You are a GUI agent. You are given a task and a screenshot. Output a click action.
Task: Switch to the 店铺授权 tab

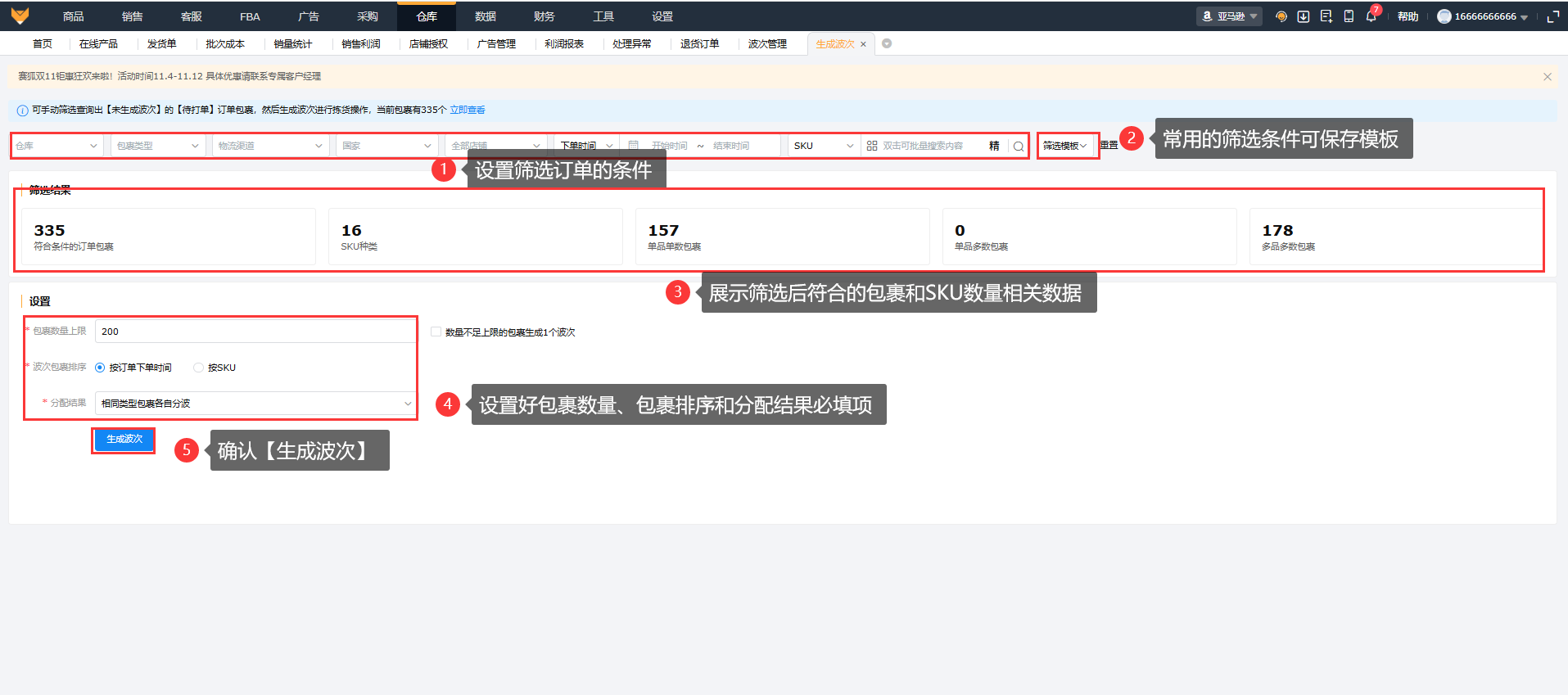[x=429, y=44]
